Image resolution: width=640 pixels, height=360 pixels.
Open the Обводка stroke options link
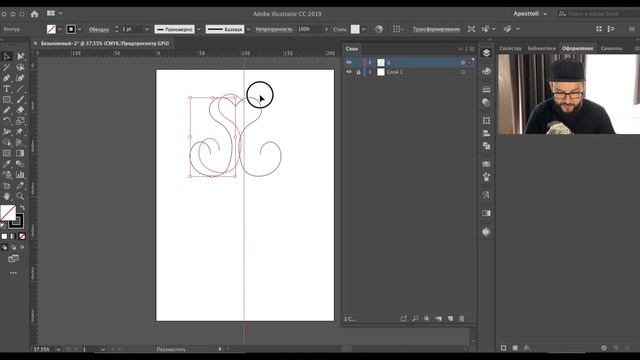coord(98,29)
